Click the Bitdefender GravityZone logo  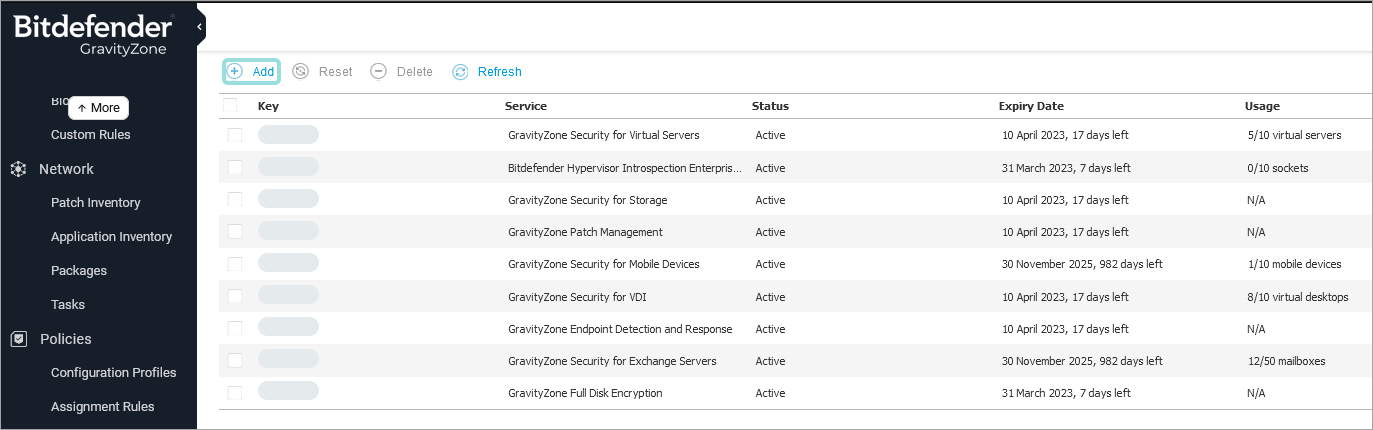pos(93,34)
